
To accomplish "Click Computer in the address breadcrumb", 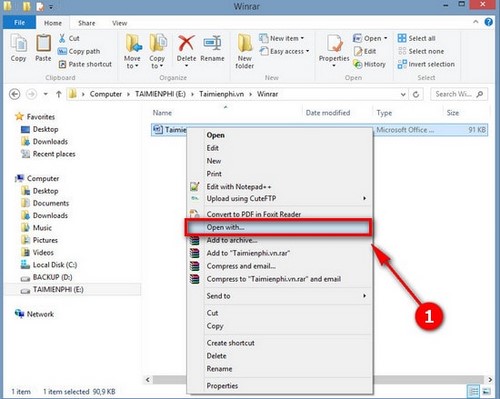I will coord(106,94).
